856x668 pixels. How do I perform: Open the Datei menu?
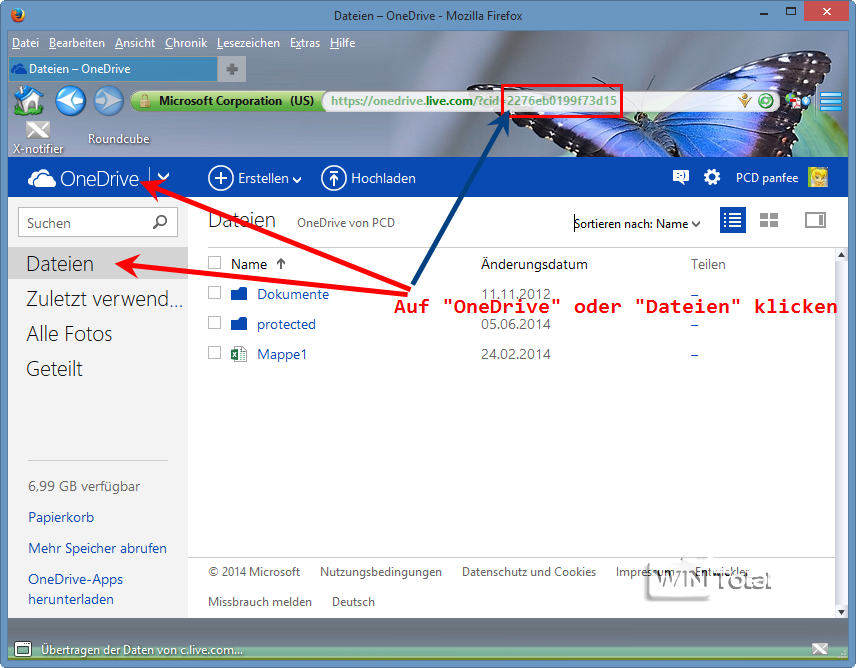point(25,43)
